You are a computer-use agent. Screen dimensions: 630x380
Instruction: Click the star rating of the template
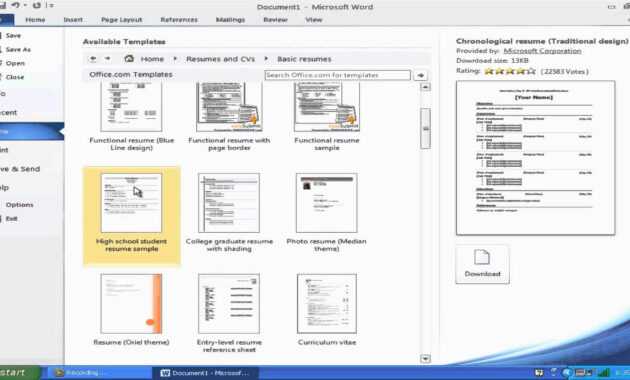(510, 71)
